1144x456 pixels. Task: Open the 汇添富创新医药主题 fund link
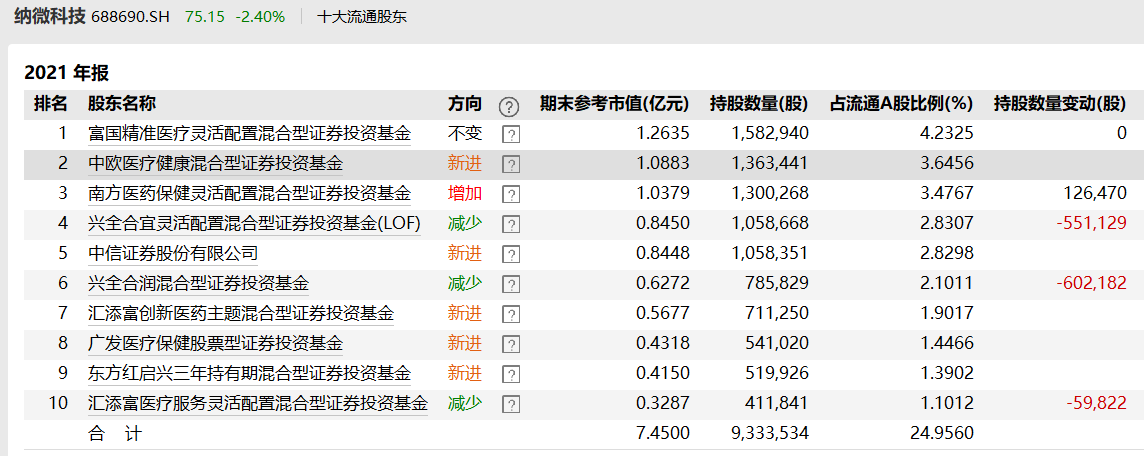[241, 313]
